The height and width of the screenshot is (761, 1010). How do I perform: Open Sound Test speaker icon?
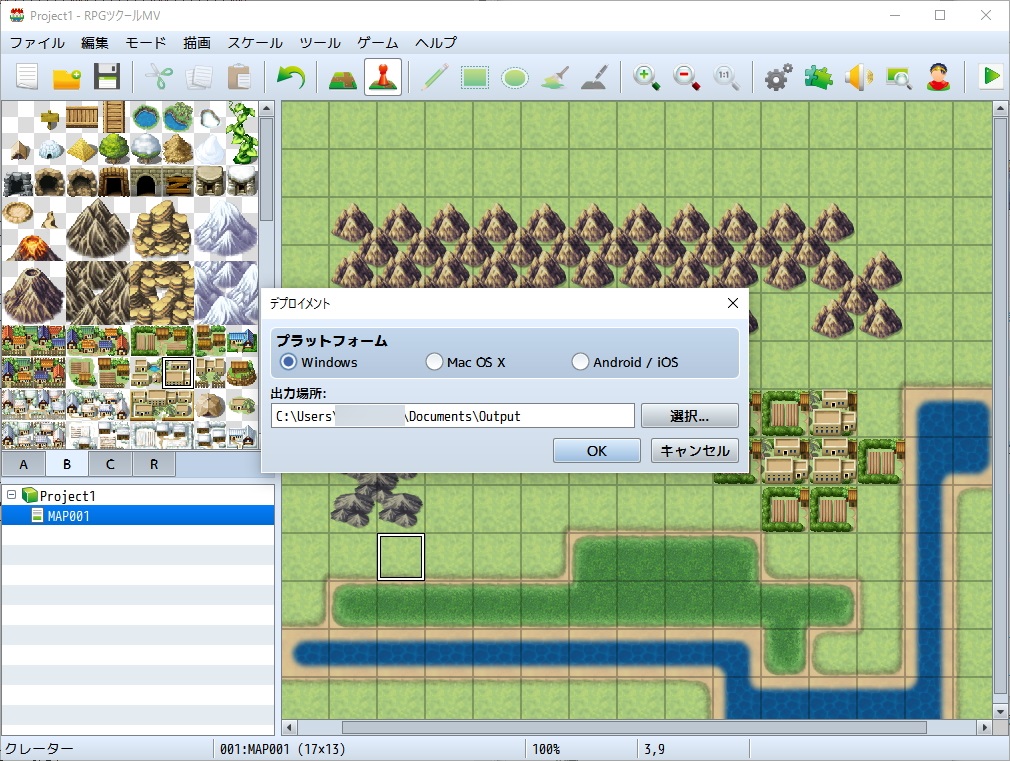tap(858, 77)
